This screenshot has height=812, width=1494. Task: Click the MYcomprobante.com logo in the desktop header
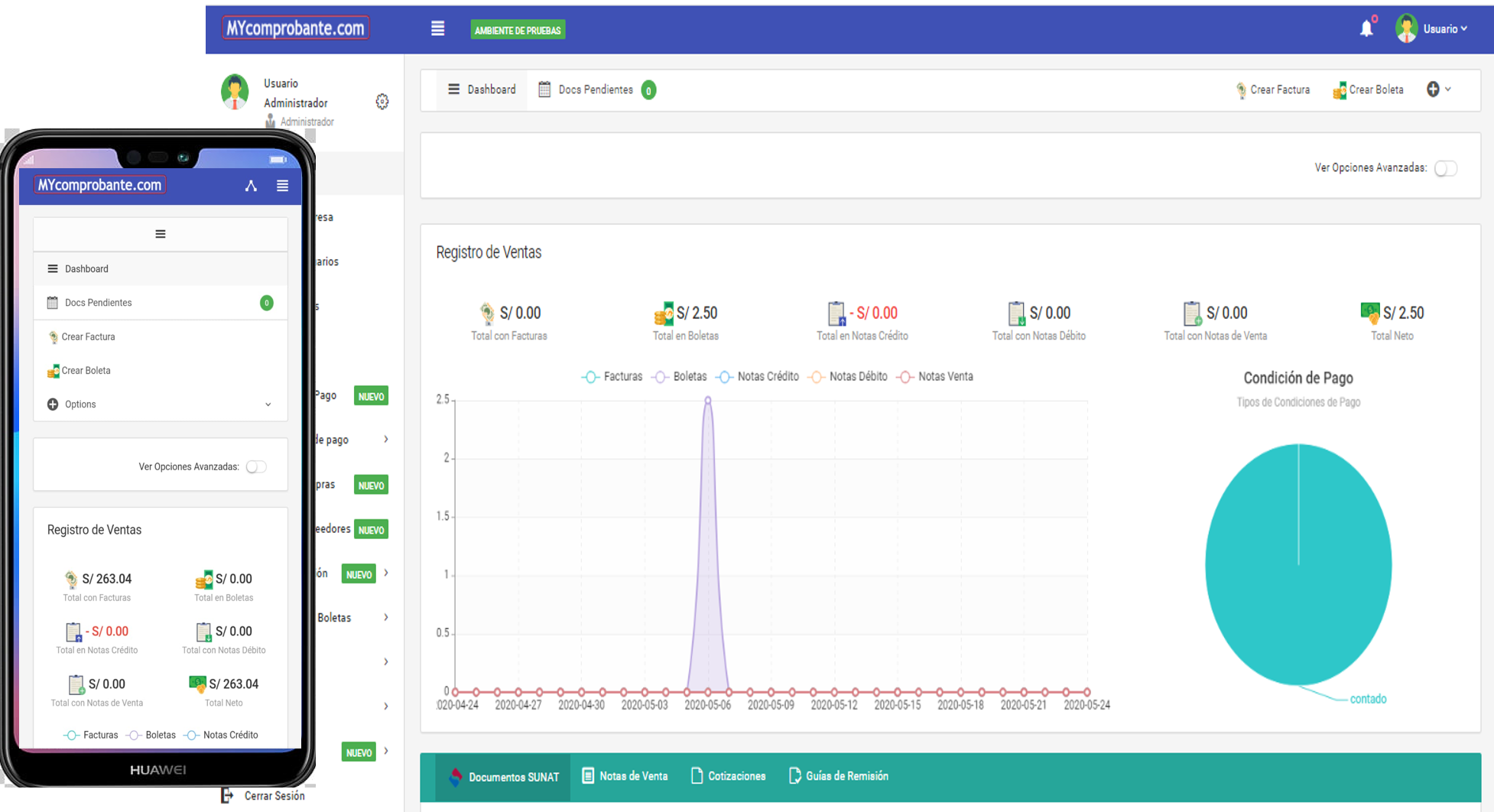pos(295,28)
